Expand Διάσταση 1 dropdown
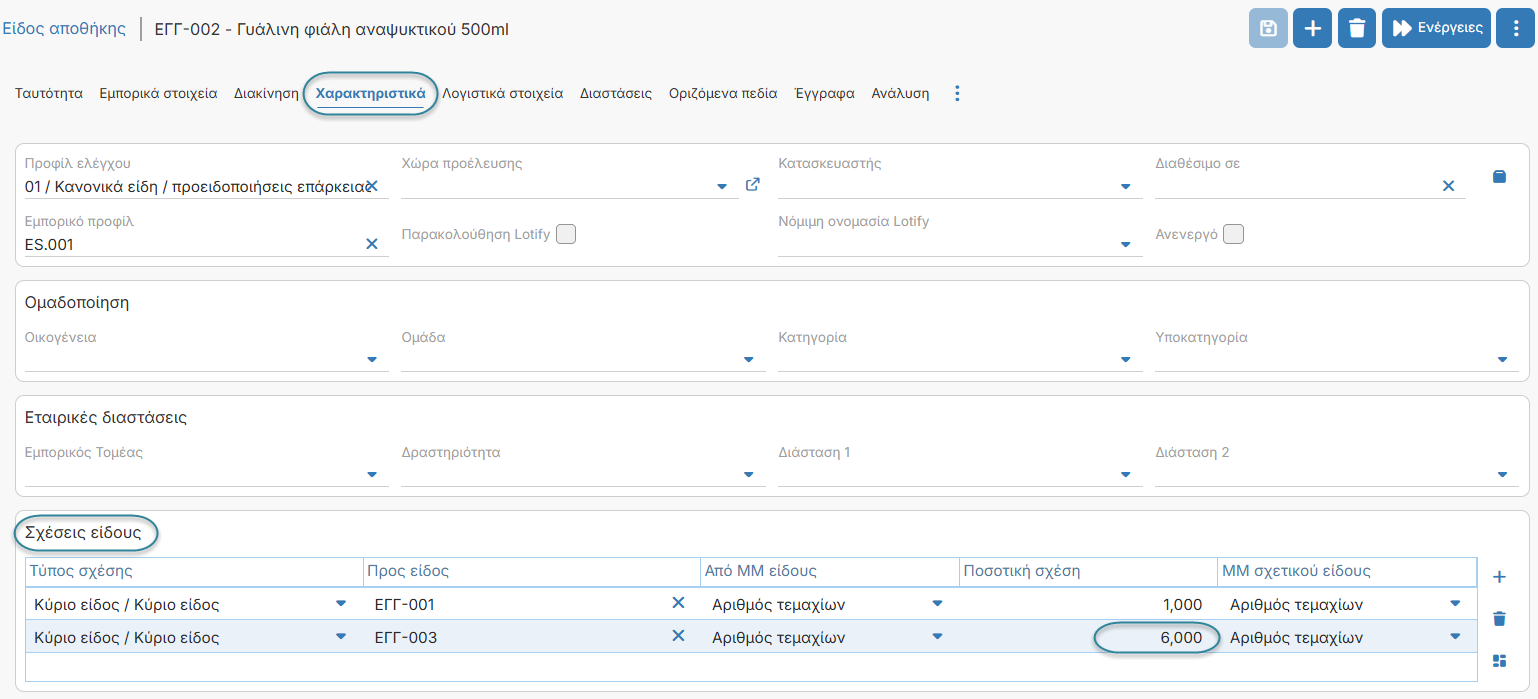This screenshot has height=699, width=1538. pos(1125,475)
